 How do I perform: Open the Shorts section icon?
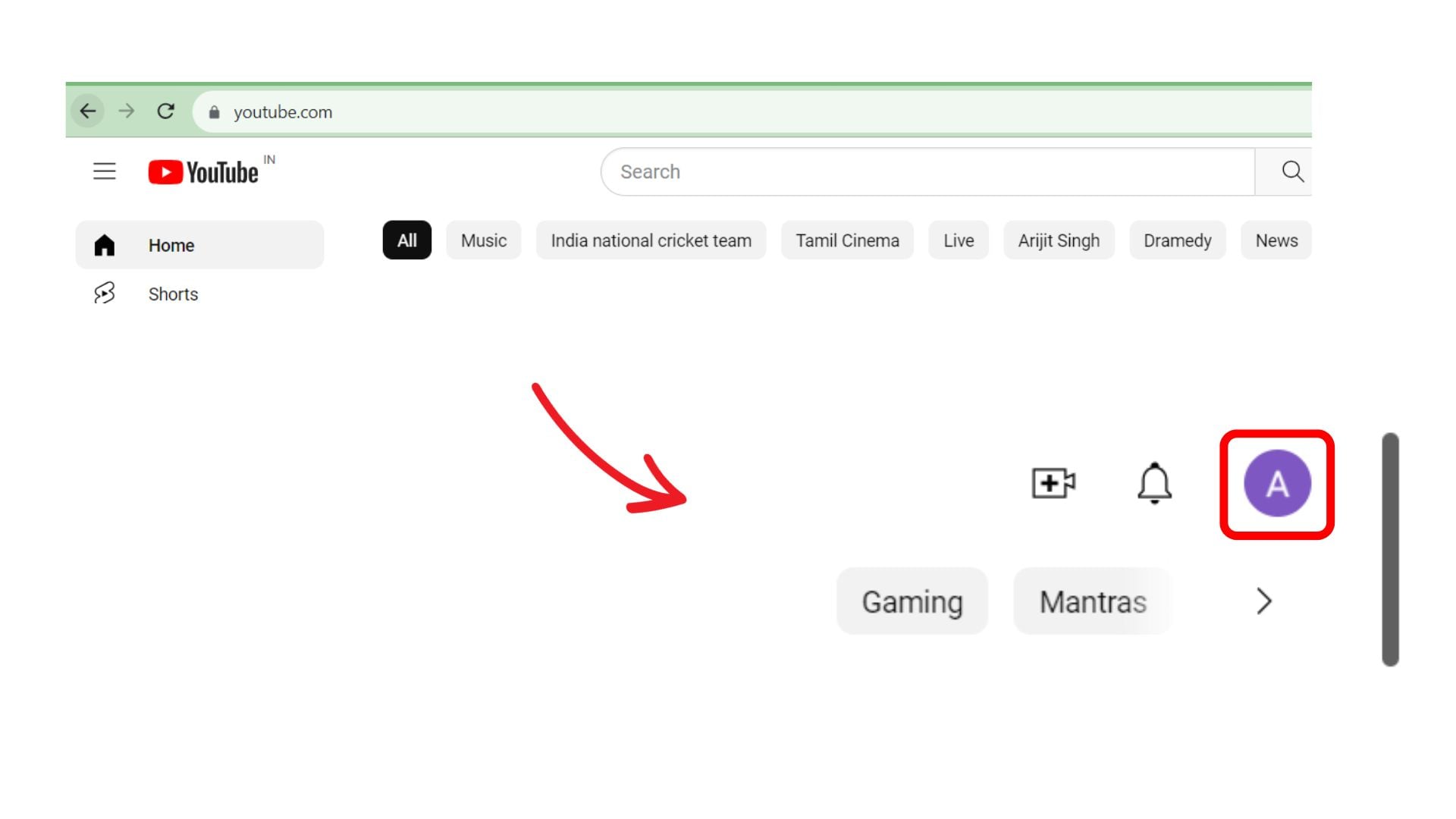[x=105, y=293]
